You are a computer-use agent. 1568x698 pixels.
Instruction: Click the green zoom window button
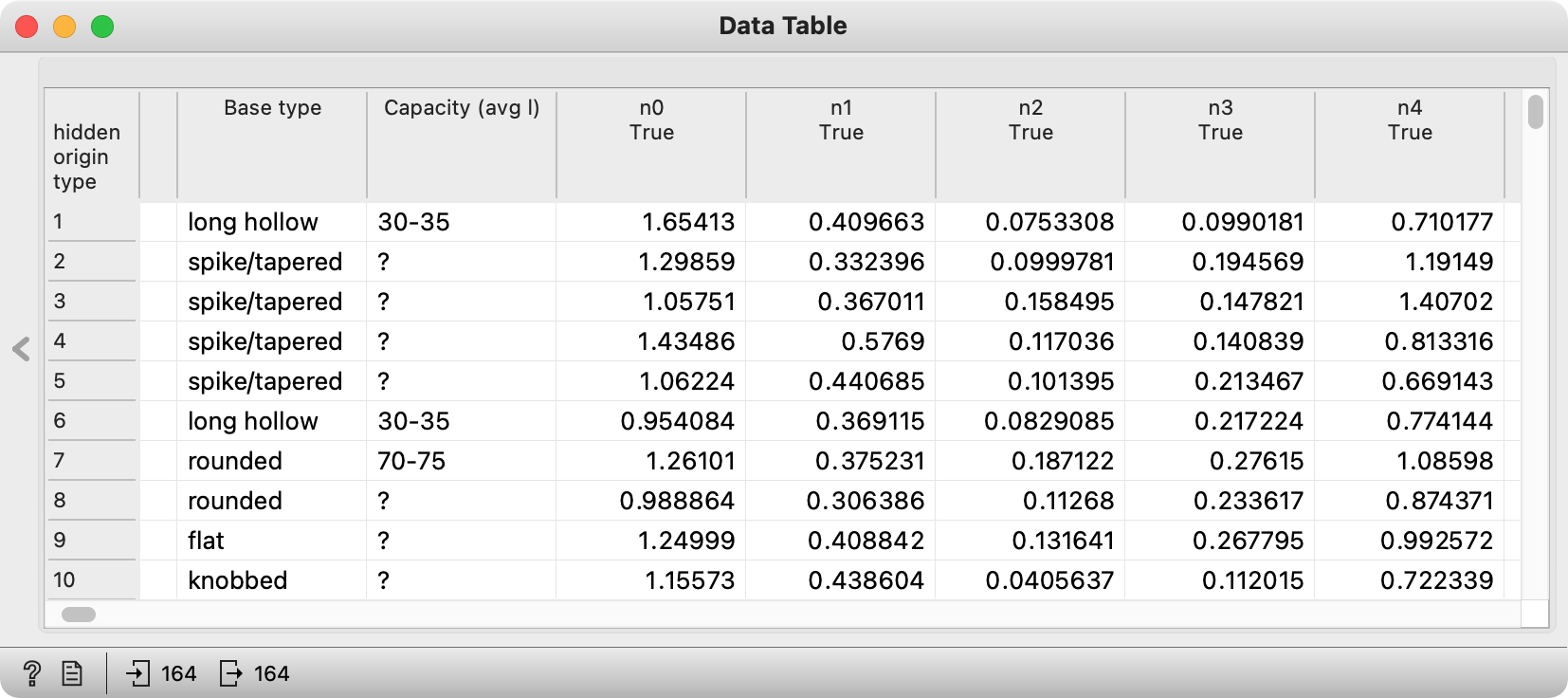pos(102,27)
